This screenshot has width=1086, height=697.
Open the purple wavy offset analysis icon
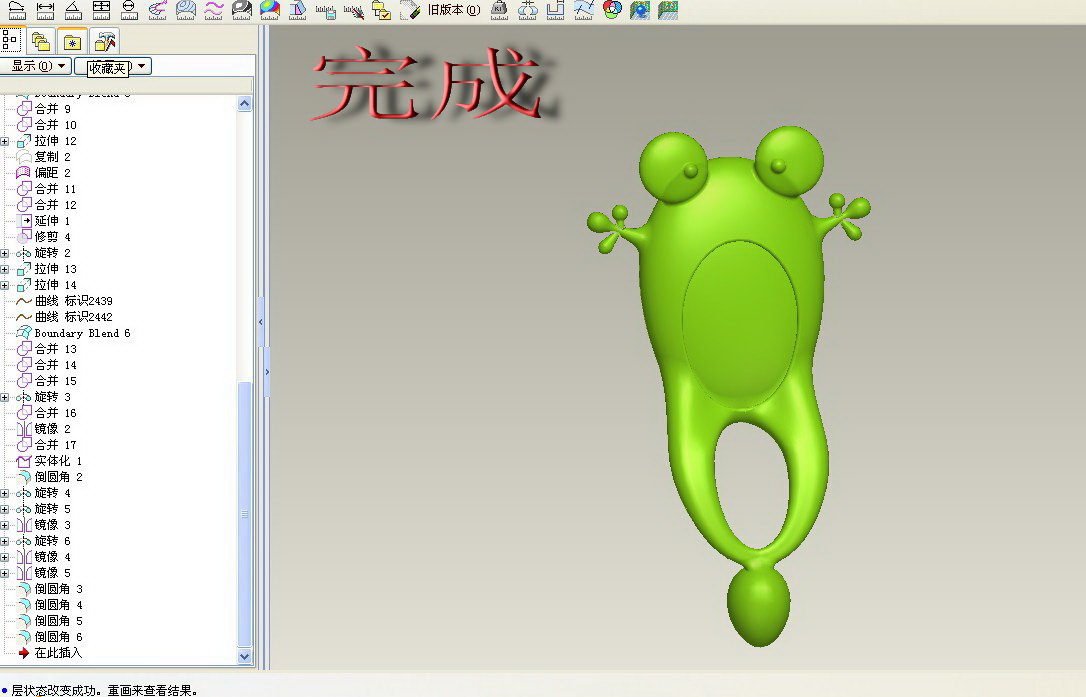pos(214,10)
